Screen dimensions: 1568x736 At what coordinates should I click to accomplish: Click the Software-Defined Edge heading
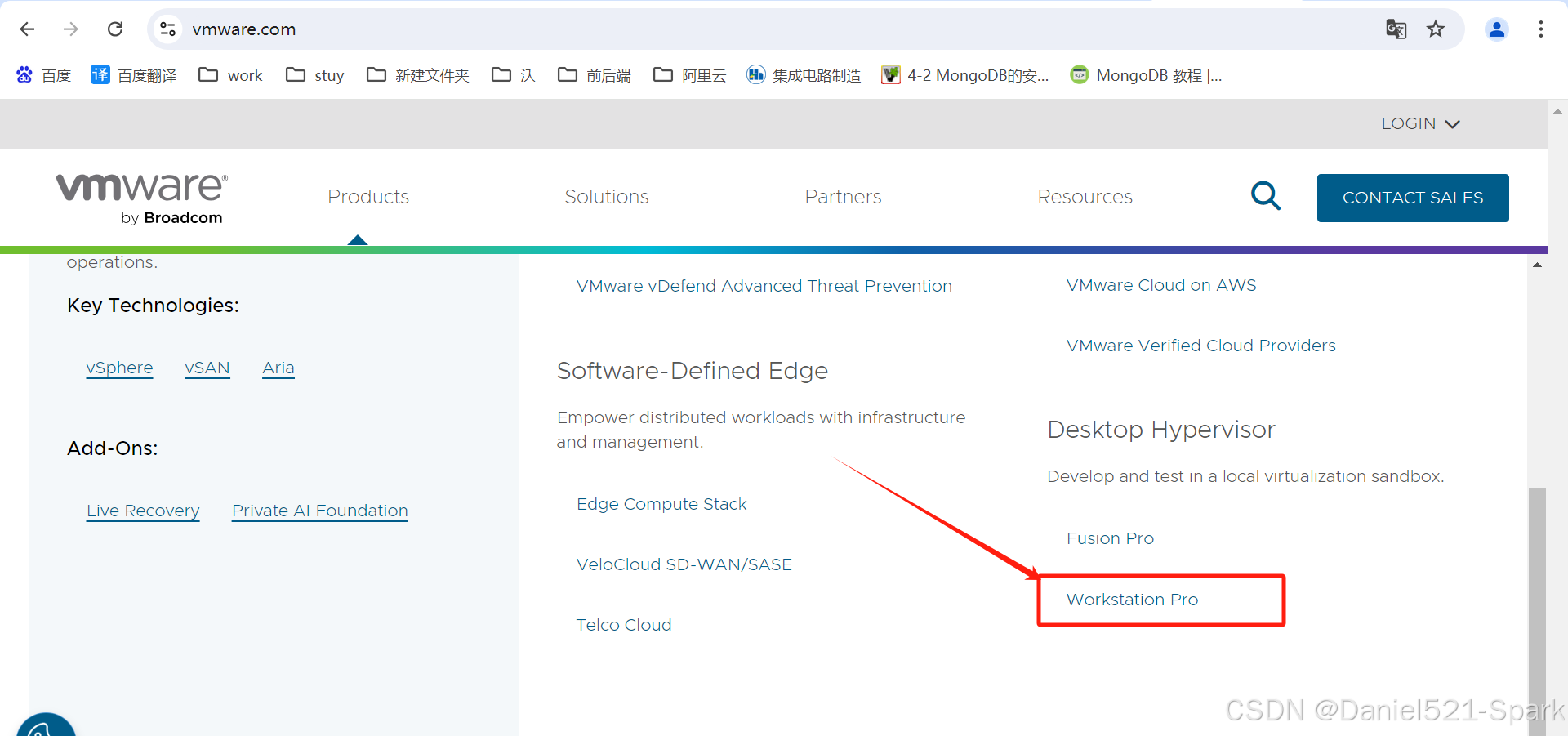point(693,371)
